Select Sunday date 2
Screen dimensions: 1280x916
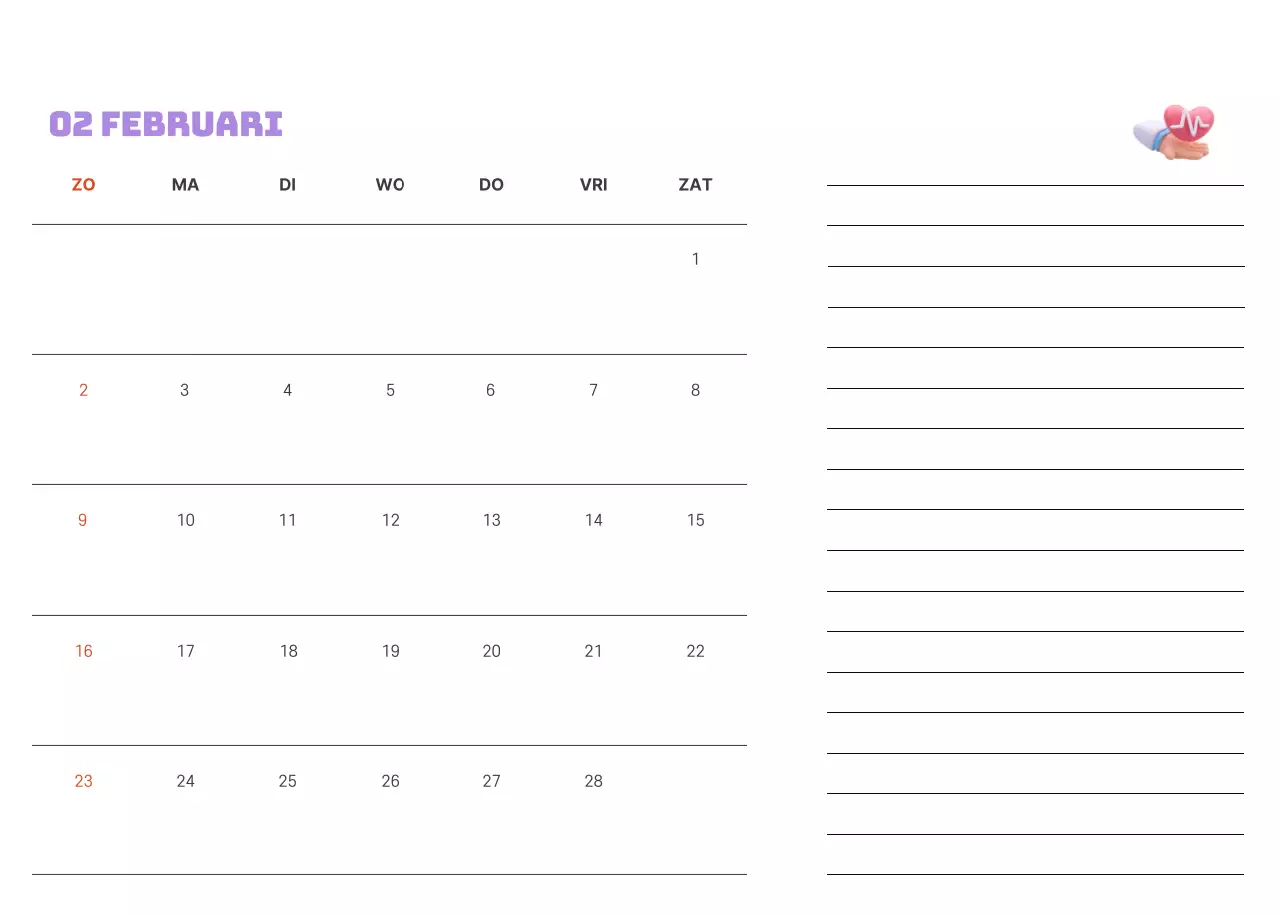point(84,390)
